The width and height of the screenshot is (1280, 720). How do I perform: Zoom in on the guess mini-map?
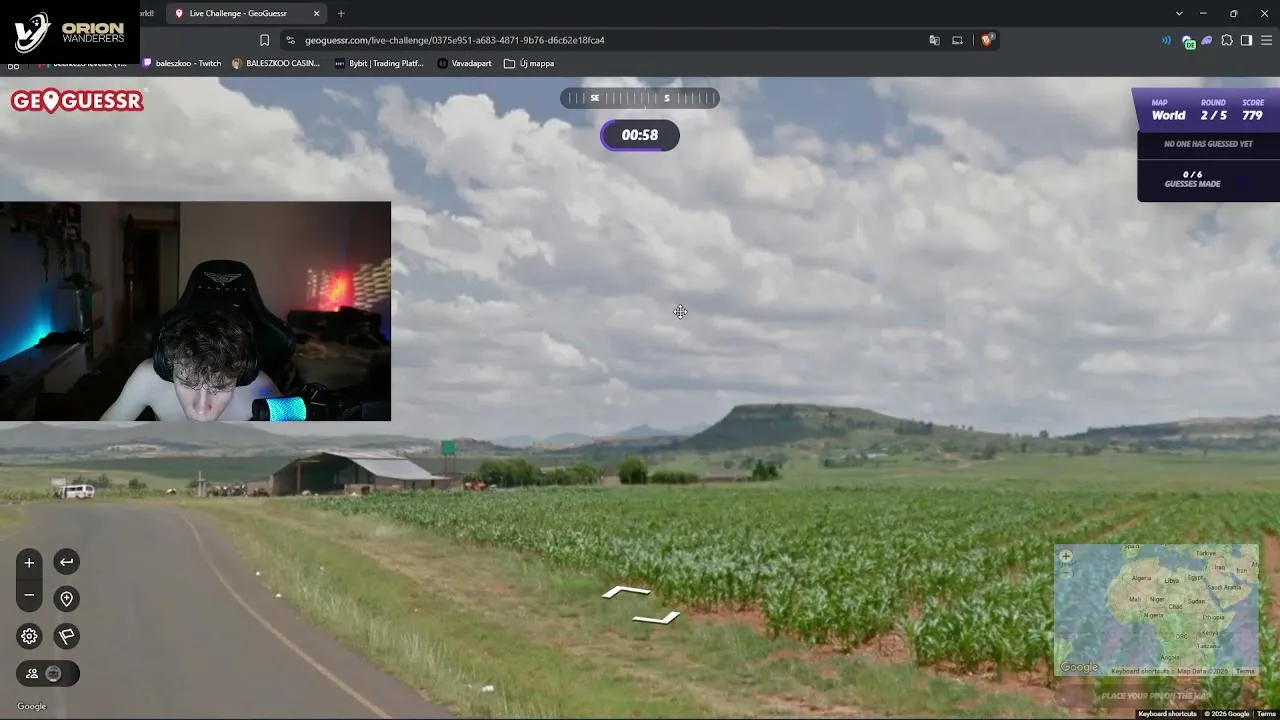click(1066, 556)
